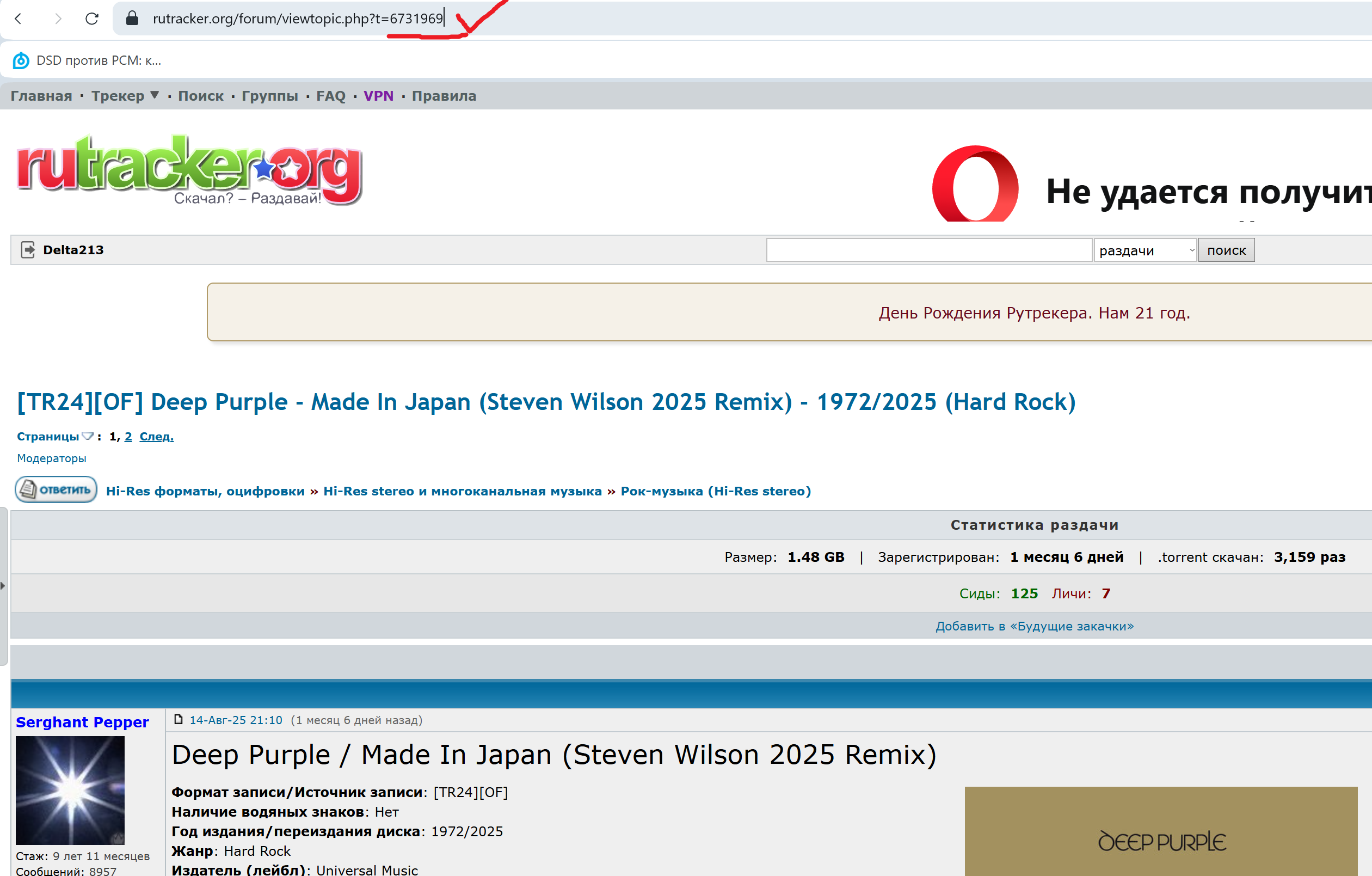Go to page 2 of the topic
The width and height of the screenshot is (1372, 876).
pos(128,437)
